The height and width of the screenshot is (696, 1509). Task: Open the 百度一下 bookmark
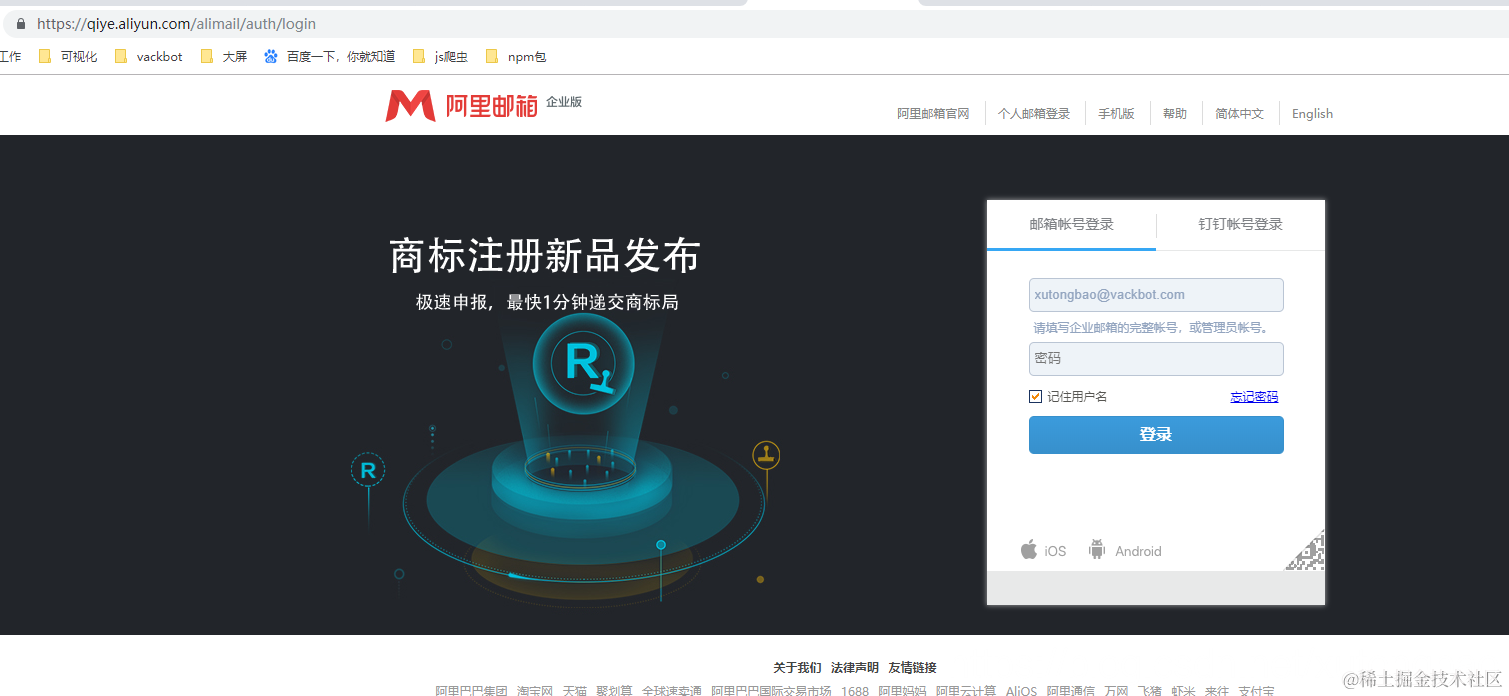(329, 57)
